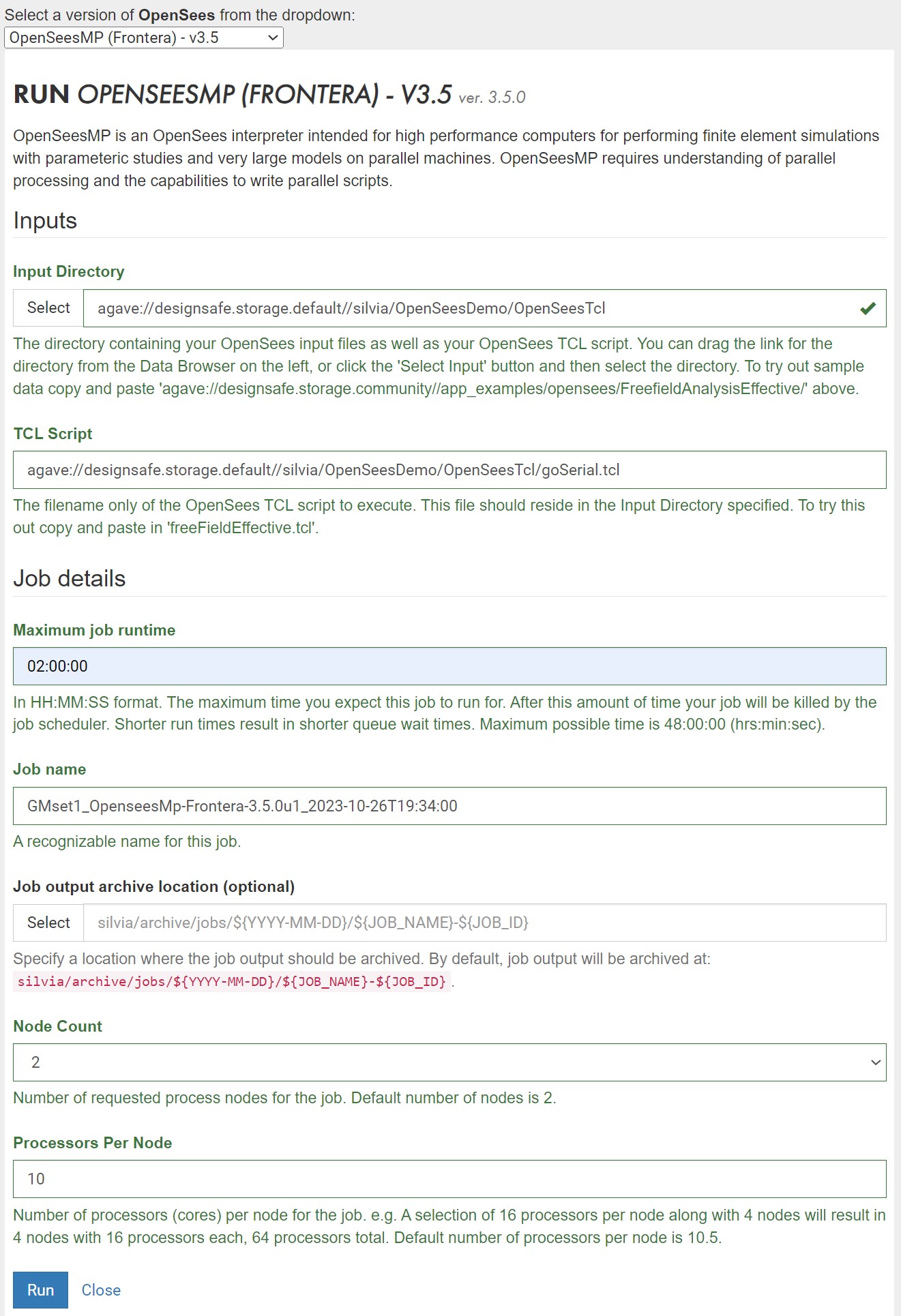The width and height of the screenshot is (901, 1316).
Task: Click Select for Job output archive location
Action: click(48, 923)
